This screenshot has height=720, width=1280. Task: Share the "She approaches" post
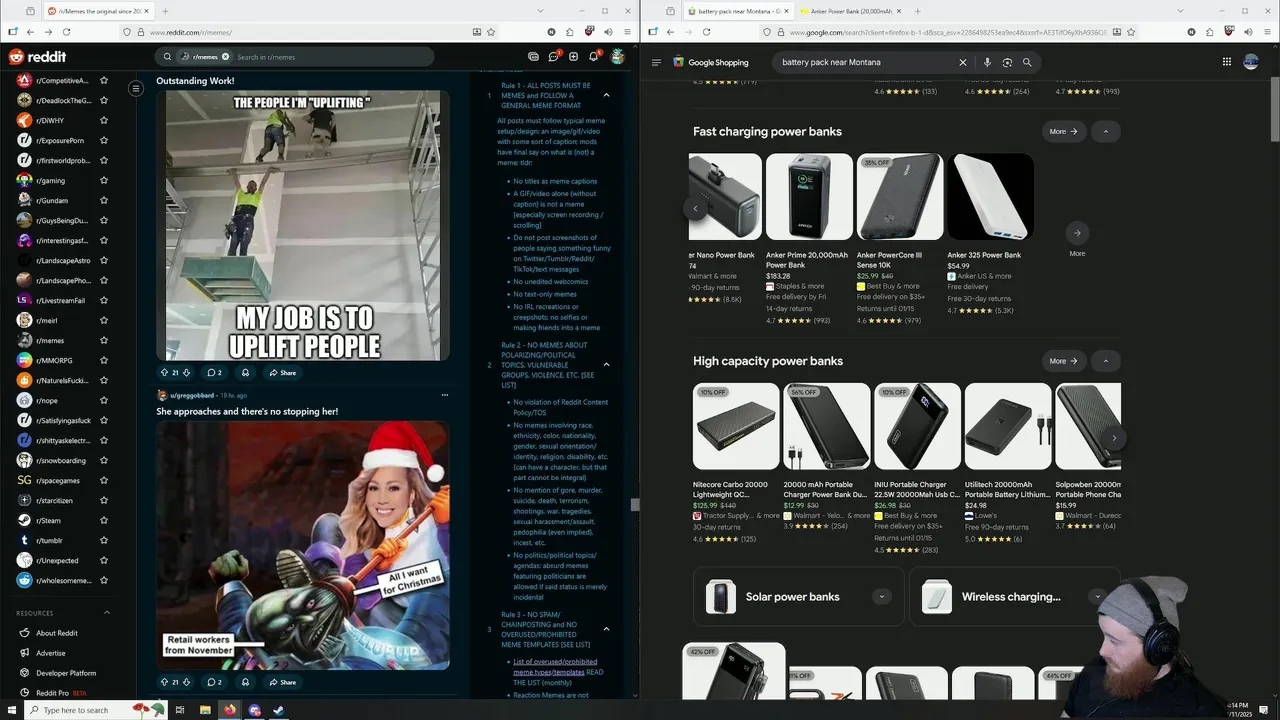coord(282,682)
